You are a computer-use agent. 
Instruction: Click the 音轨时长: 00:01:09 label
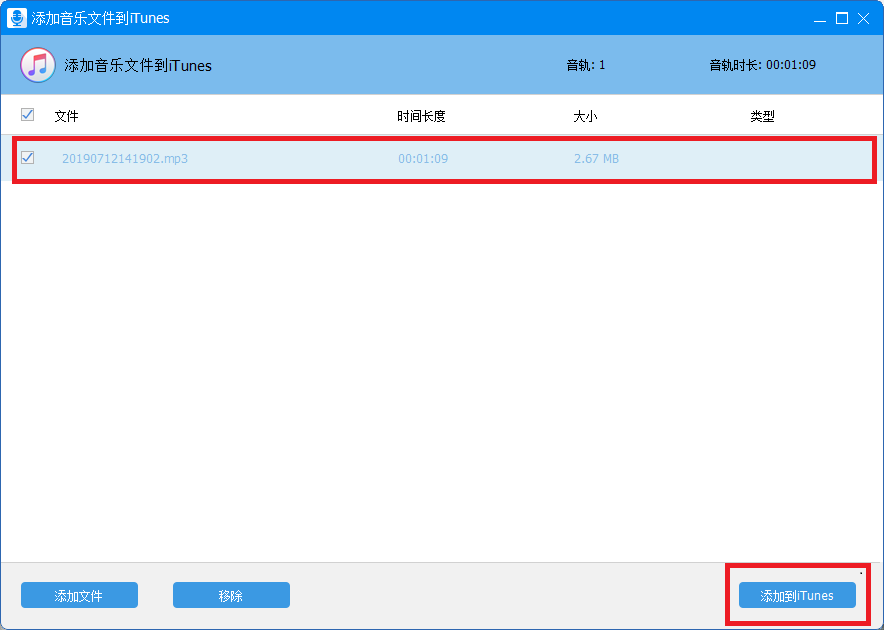pyautogui.click(x=762, y=65)
